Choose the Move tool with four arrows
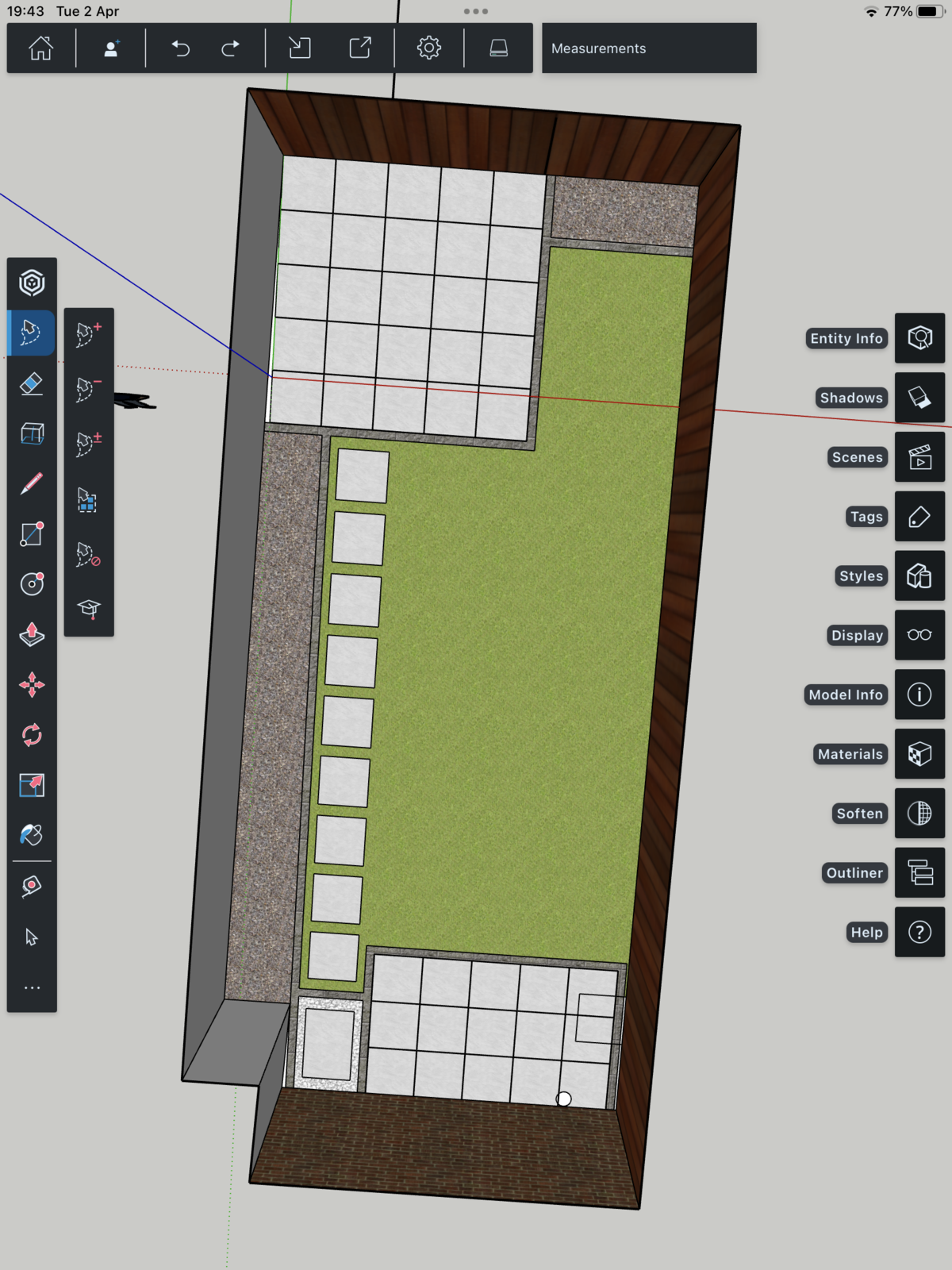Image resolution: width=952 pixels, height=1270 pixels. tap(32, 684)
